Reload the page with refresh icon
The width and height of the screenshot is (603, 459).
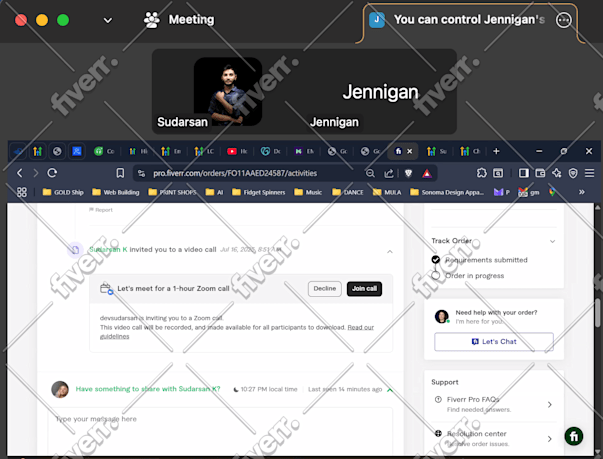point(52,173)
